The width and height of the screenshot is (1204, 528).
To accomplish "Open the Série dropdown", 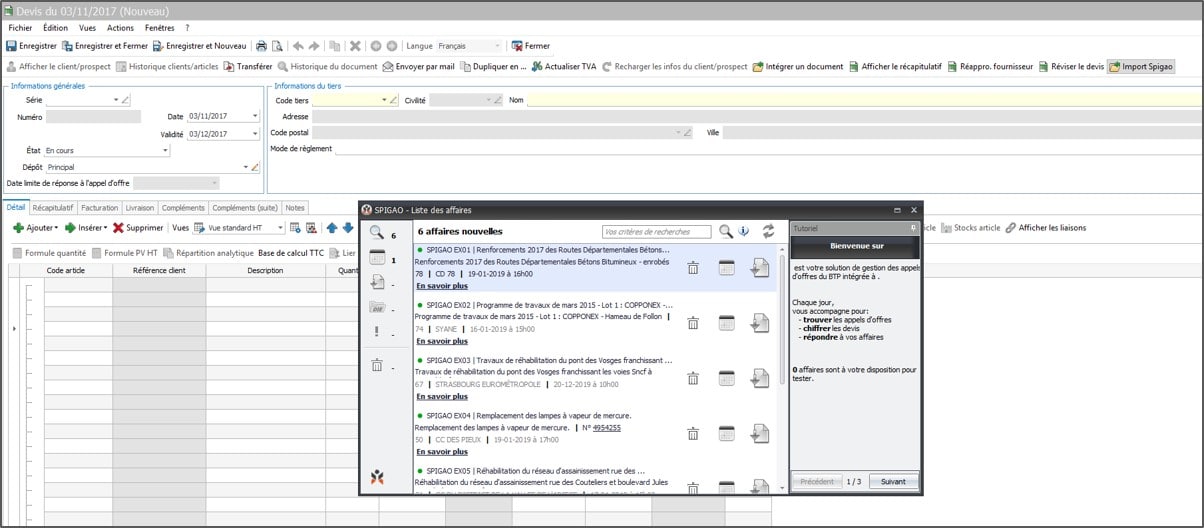I will coord(116,100).
